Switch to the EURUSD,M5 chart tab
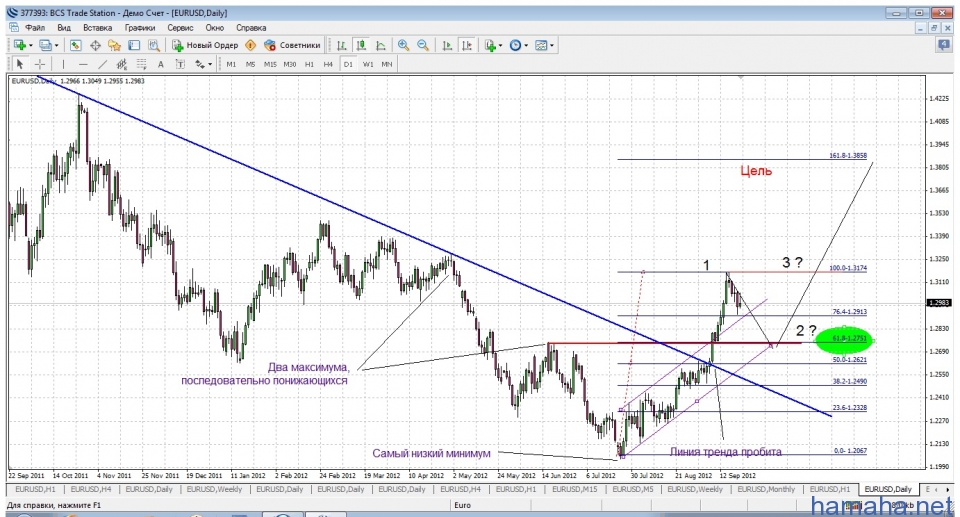This screenshot has width=960, height=517. coord(632,489)
